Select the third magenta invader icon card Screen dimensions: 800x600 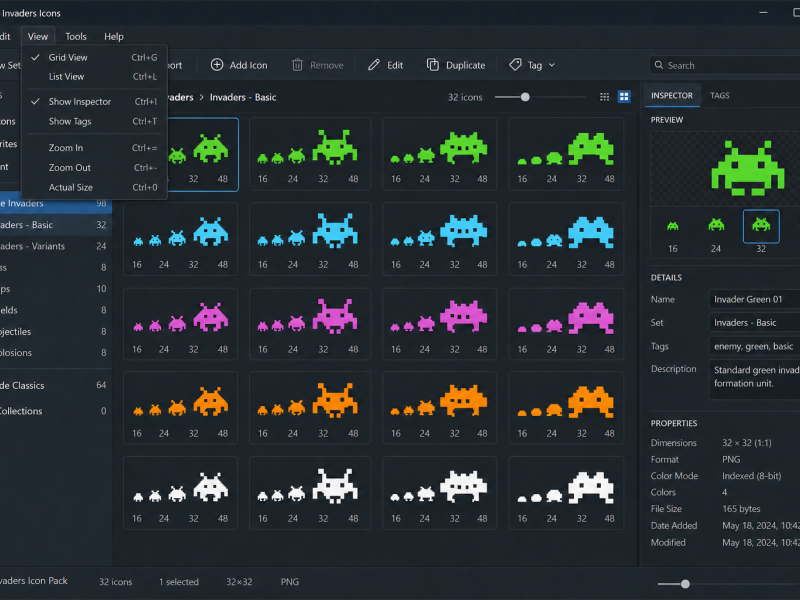(x=439, y=324)
